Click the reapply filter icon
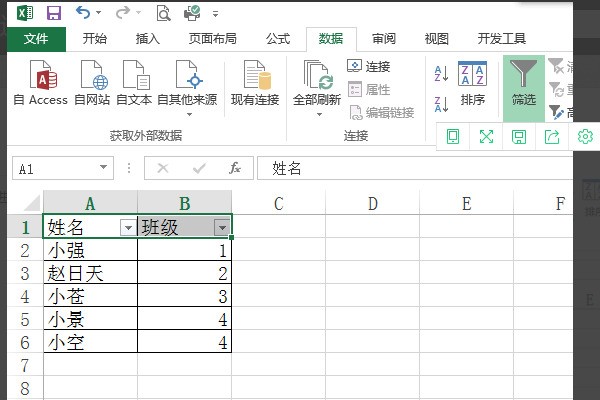The height and width of the screenshot is (400, 600). click(x=557, y=90)
